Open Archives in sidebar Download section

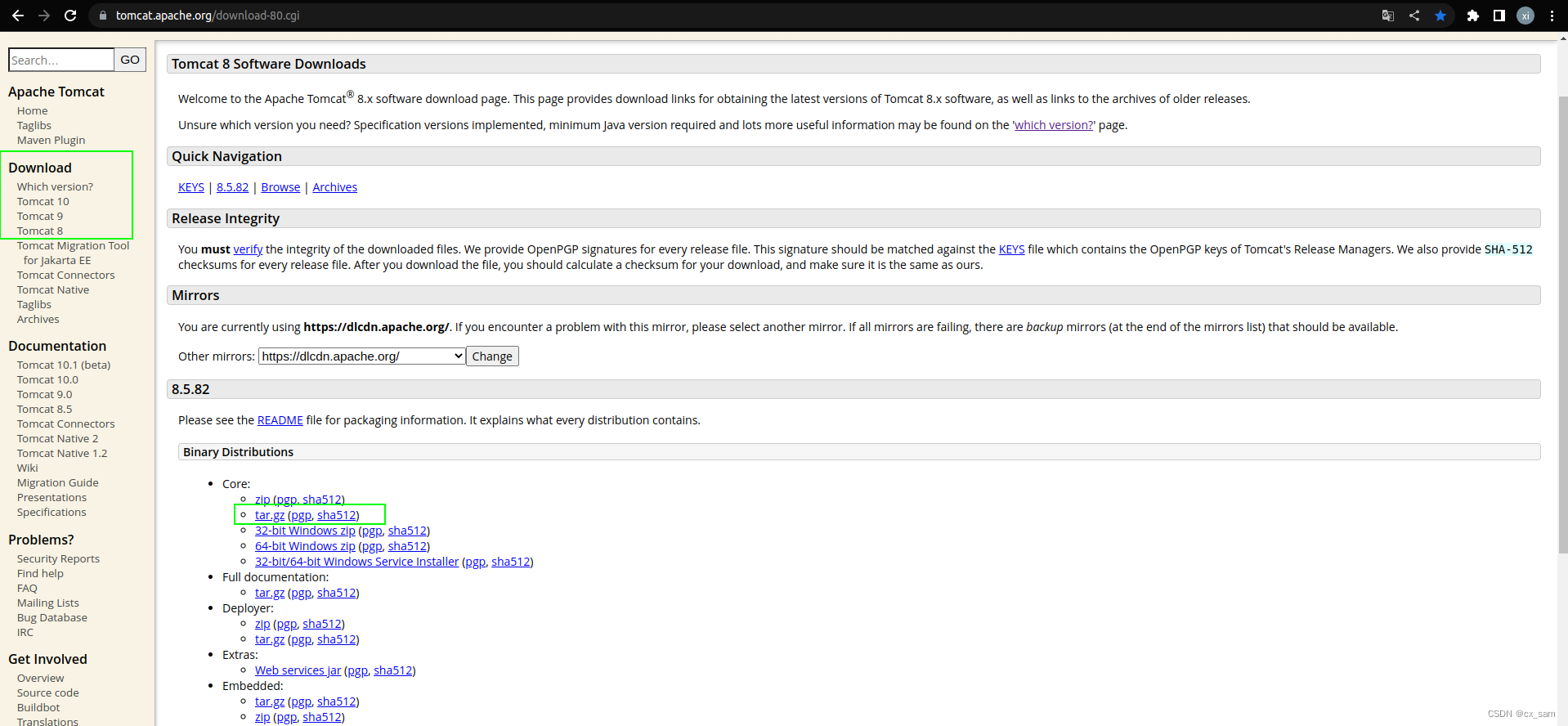click(x=38, y=319)
